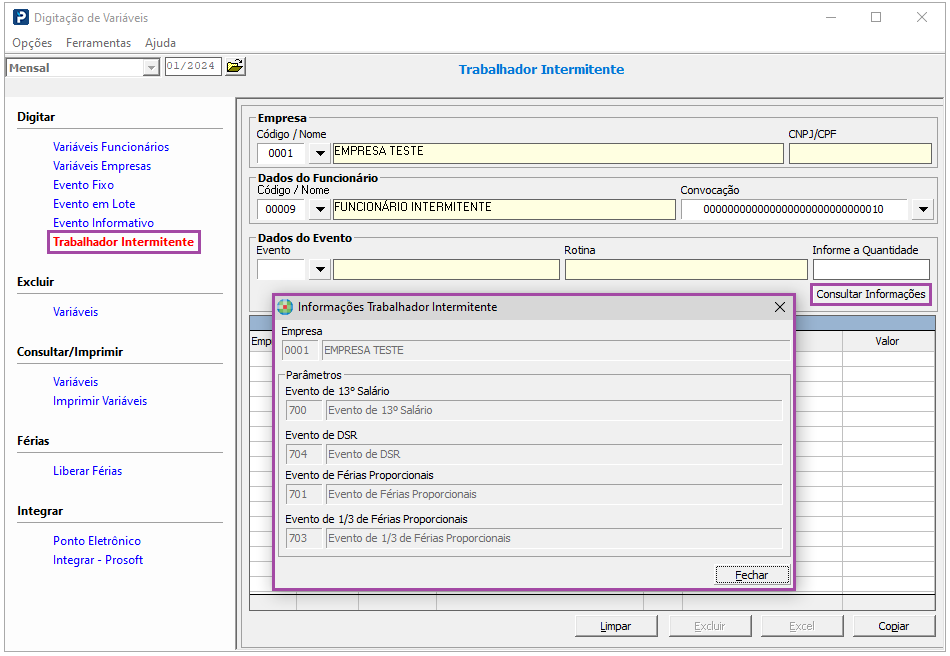Screen dimensions: 950x656
Task: Click the Evento de DSR code 704
Action: 304,454
